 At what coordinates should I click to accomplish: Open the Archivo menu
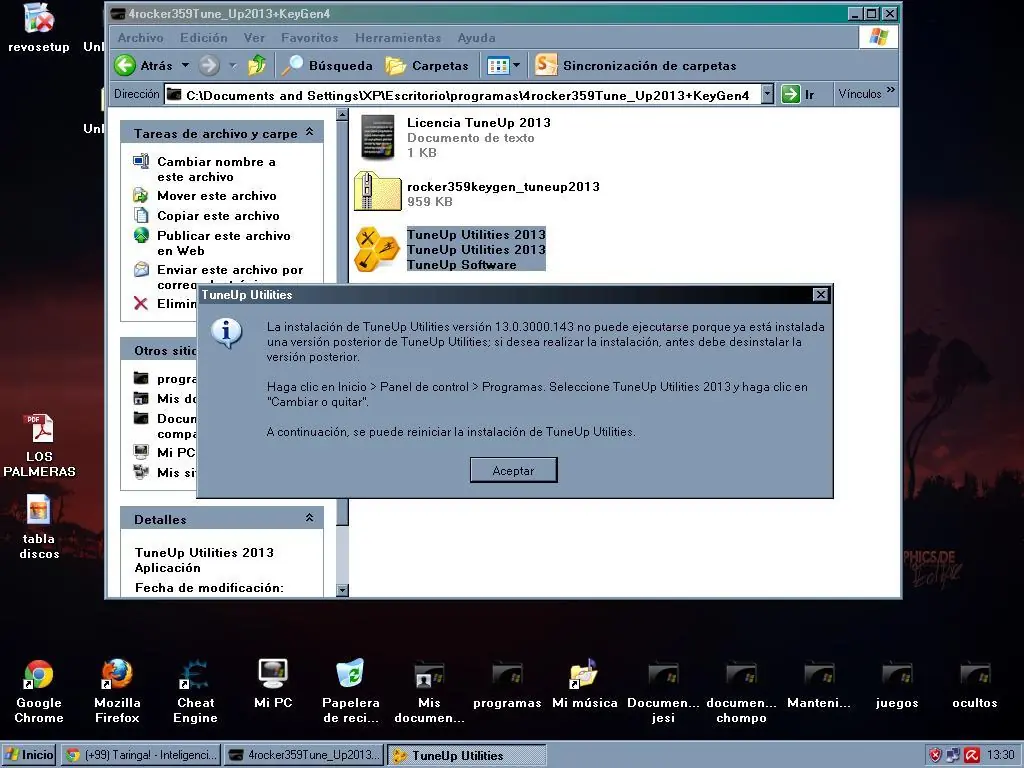click(140, 38)
